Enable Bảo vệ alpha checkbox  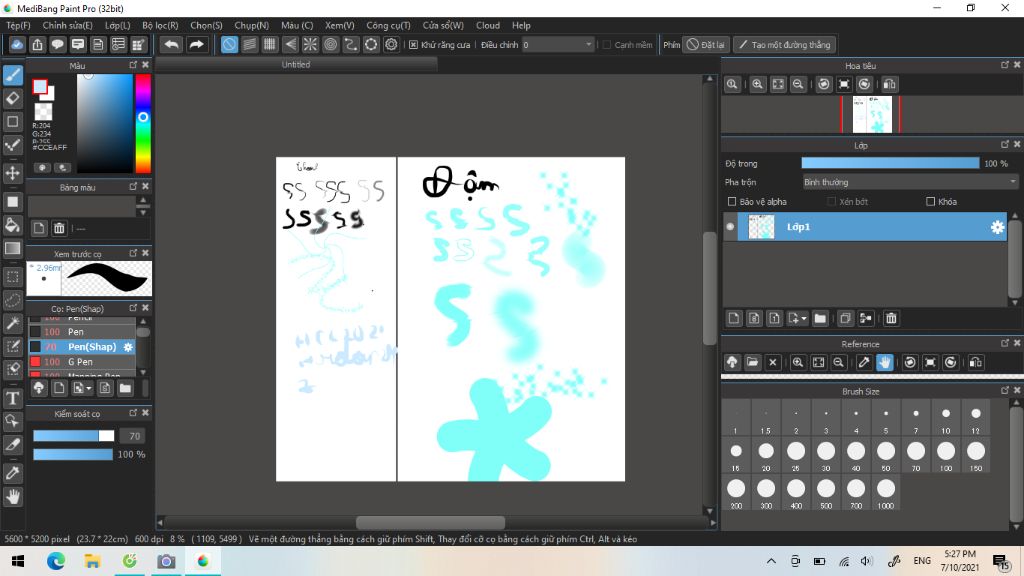point(731,202)
